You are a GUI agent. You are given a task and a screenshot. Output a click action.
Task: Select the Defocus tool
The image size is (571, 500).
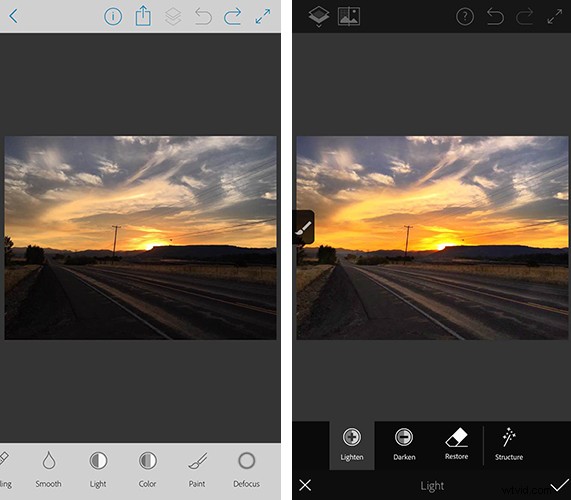tap(247, 469)
